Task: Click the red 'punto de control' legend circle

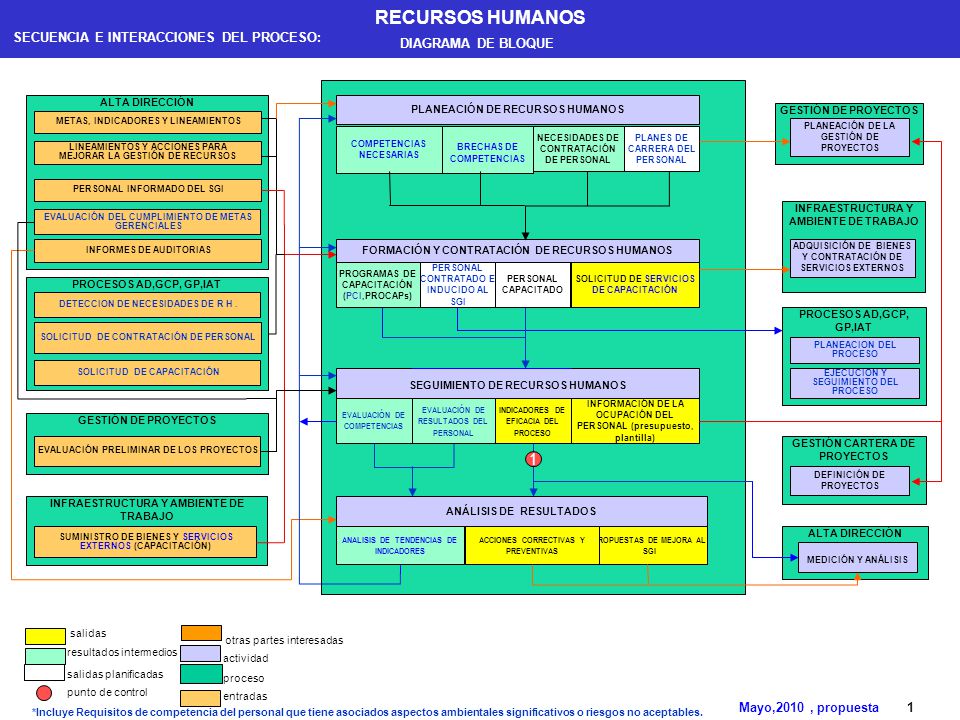Action: click(x=43, y=692)
